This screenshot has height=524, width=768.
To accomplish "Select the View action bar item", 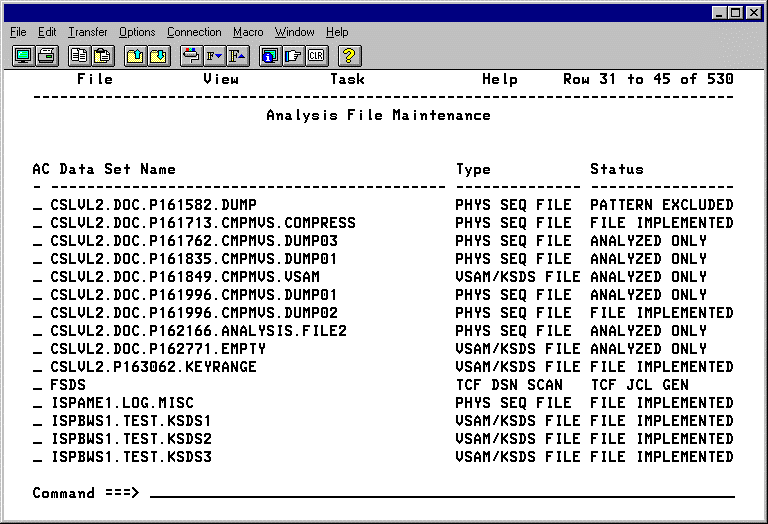I will (221, 79).
